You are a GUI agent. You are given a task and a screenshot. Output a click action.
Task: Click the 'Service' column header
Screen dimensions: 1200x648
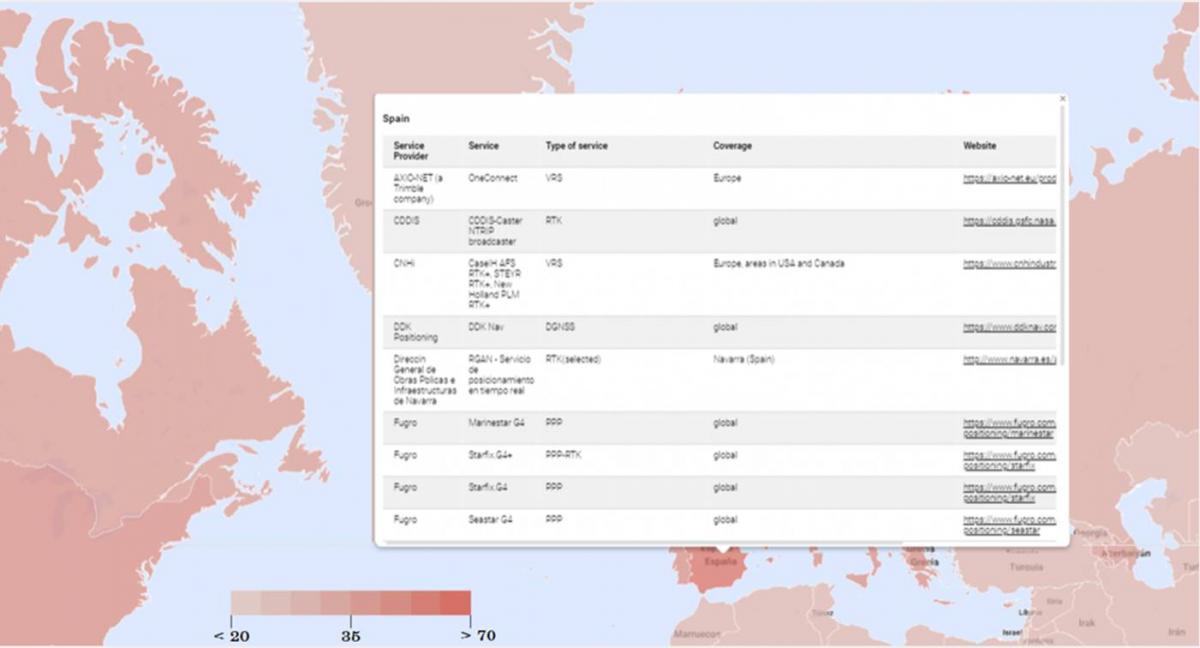[x=483, y=146]
